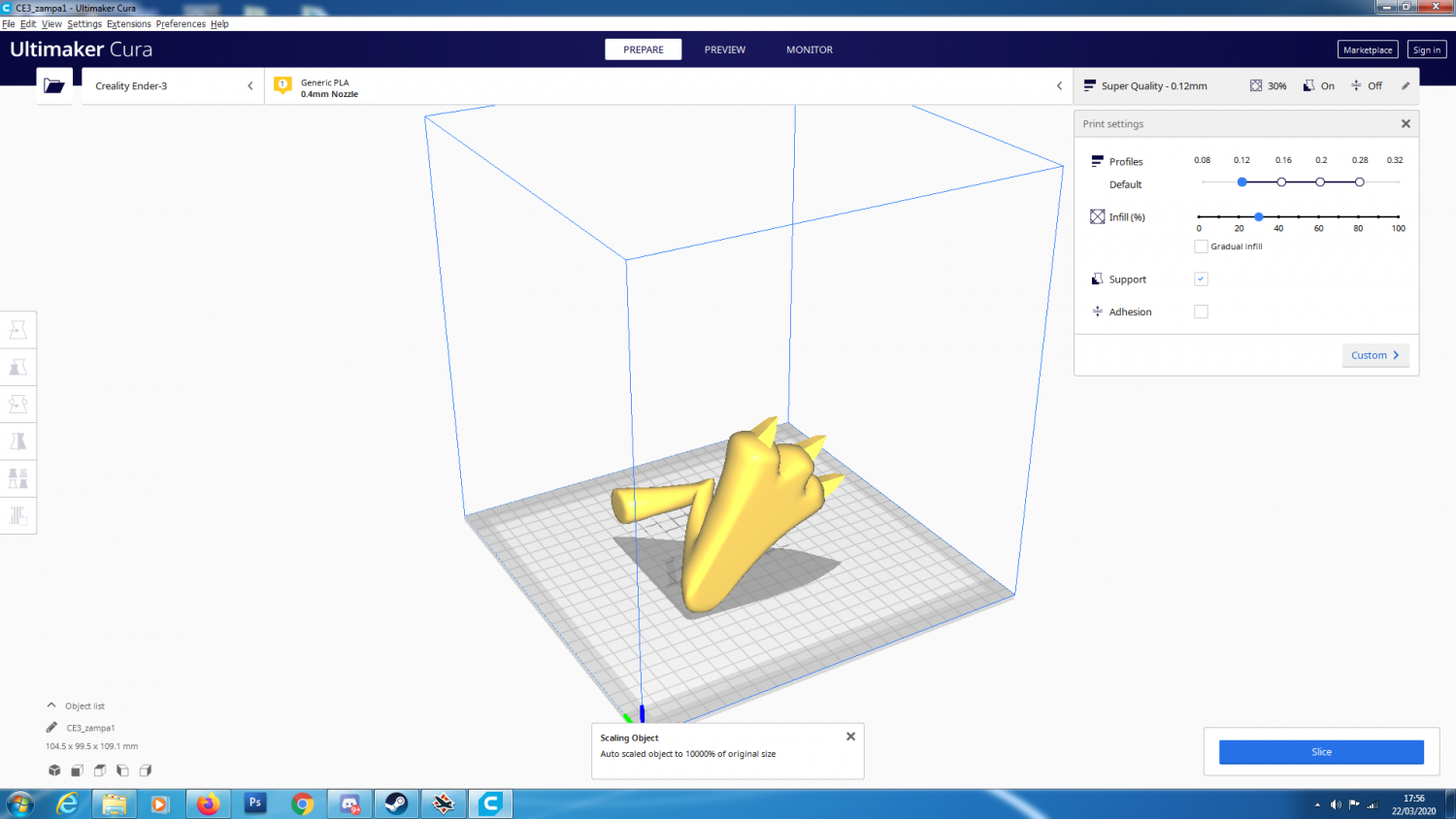Click the pencil icon in print settings header

[1405, 85]
